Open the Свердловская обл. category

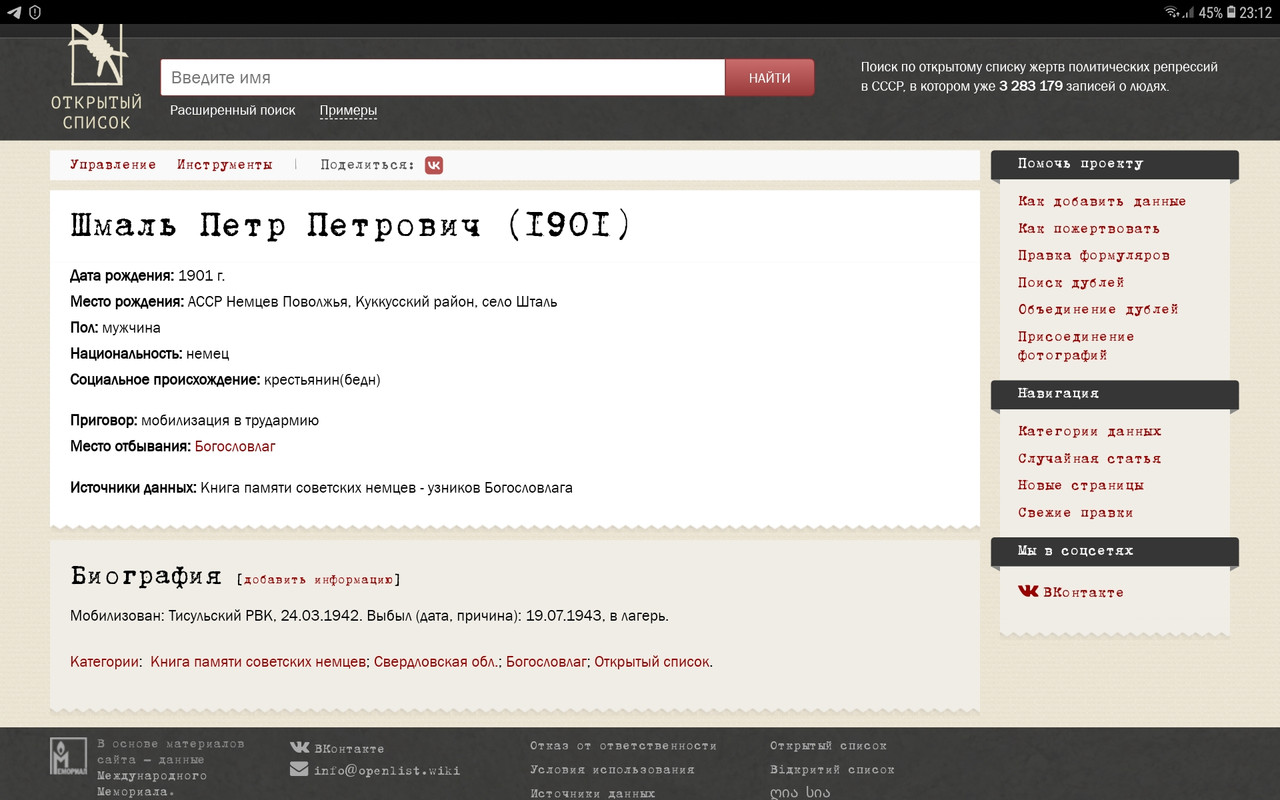click(x=436, y=662)
